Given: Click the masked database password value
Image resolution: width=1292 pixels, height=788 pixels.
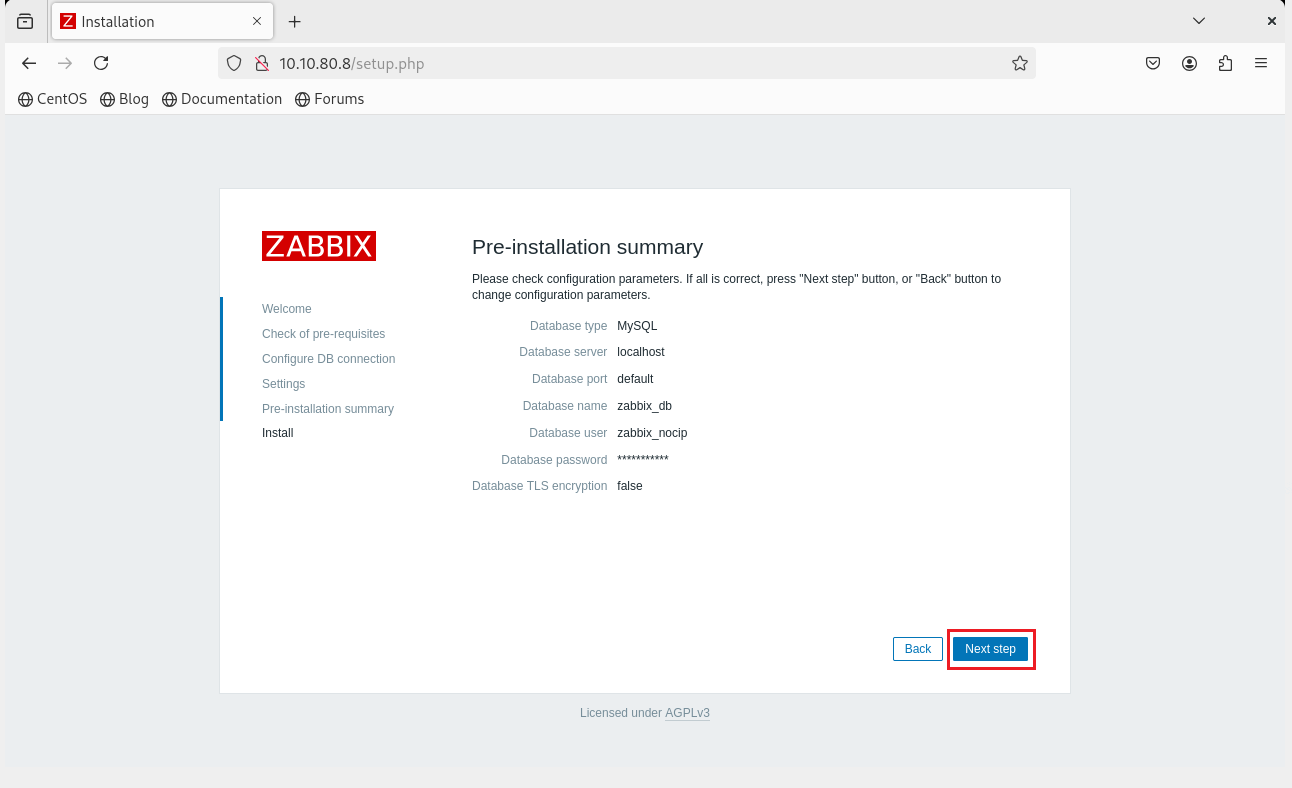Looking at the screenshot, I should (x=643, y=459).
